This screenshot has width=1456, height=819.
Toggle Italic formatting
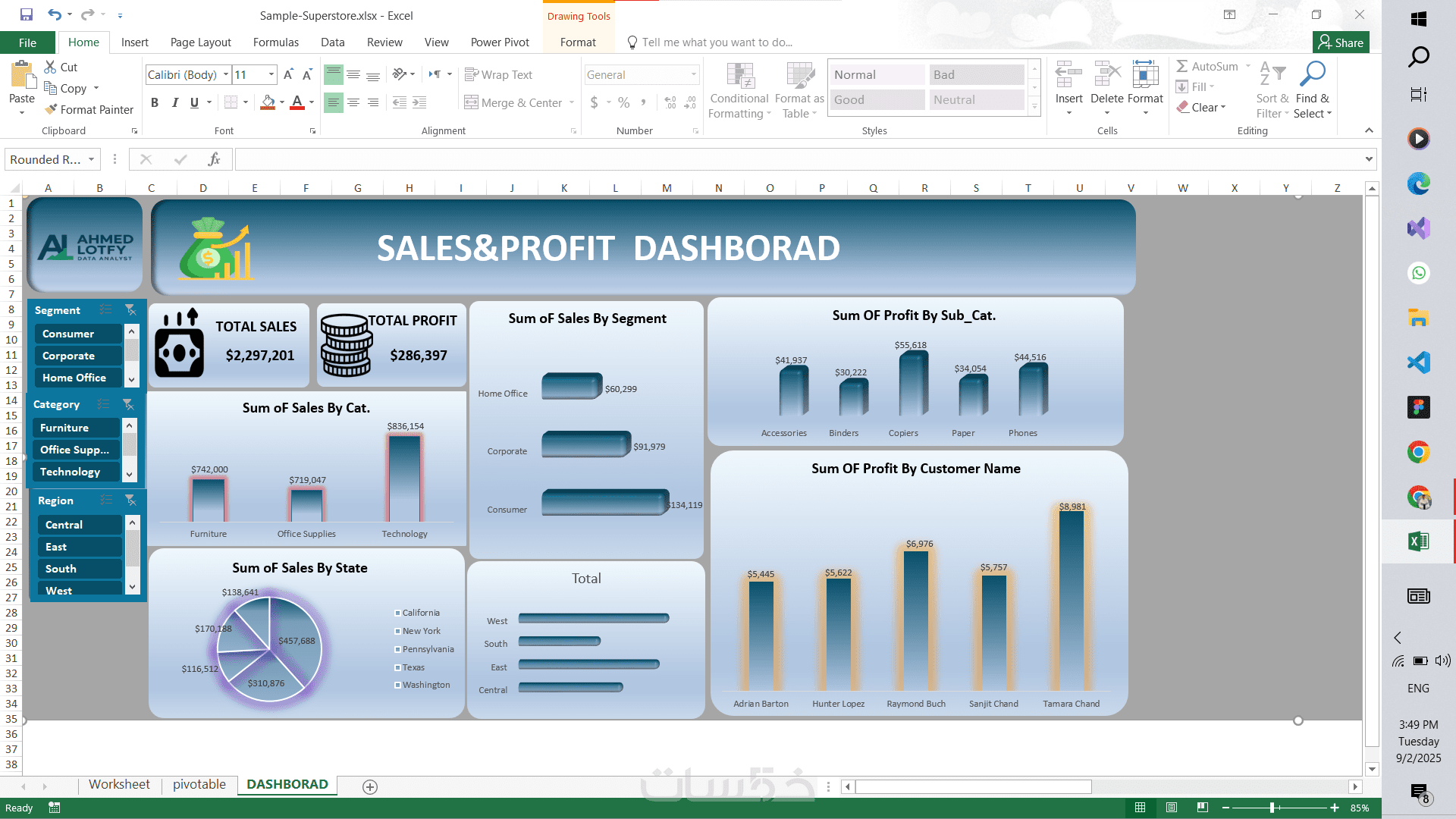click(174, 102)
